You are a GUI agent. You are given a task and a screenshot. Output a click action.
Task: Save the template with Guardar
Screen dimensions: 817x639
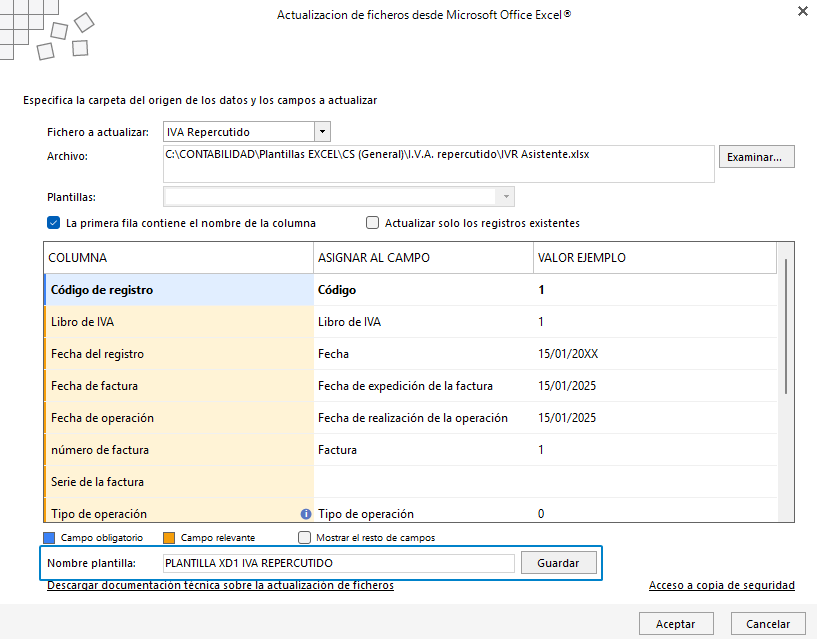[x=559, y=563]
